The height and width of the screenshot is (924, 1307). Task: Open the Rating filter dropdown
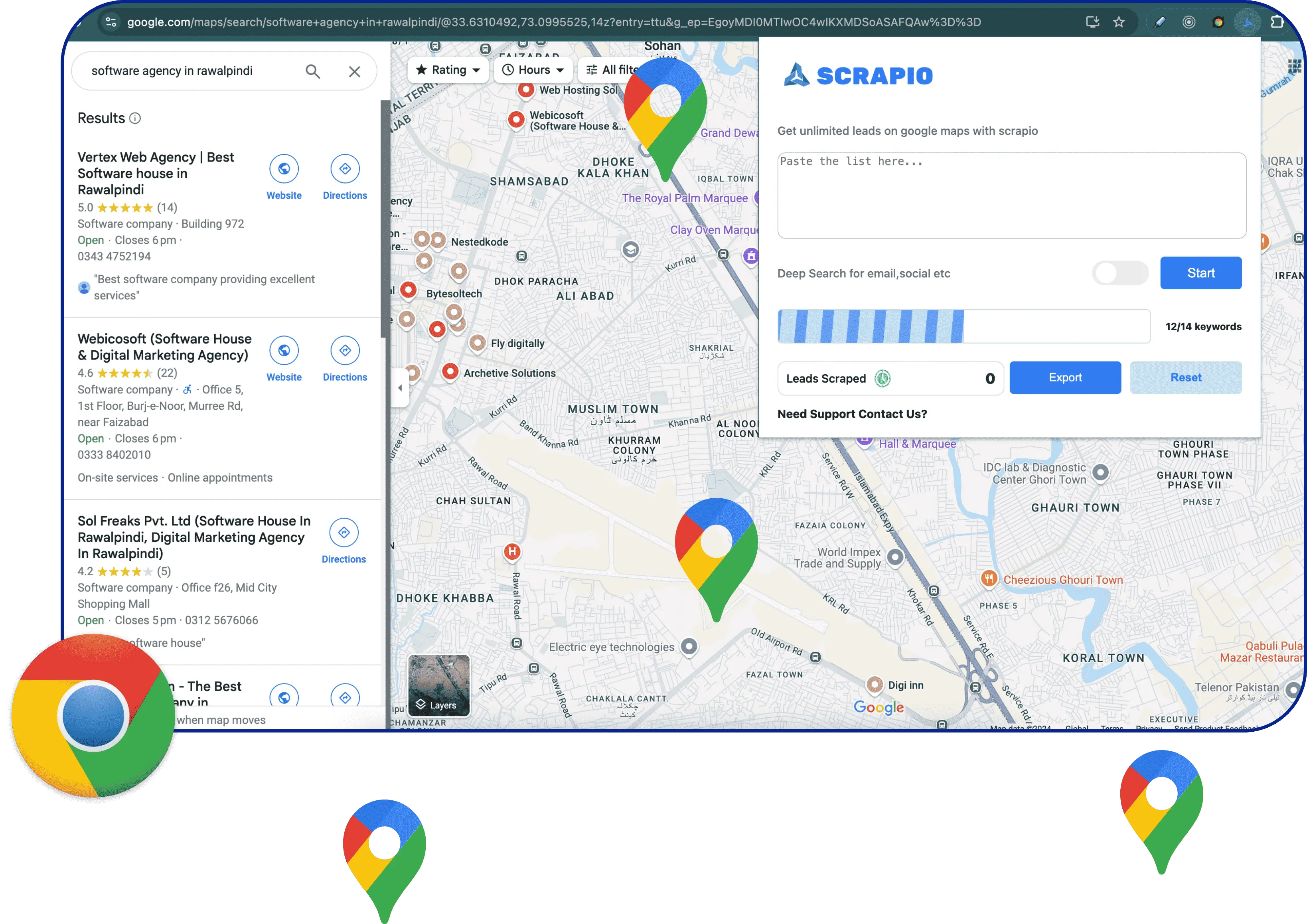click(x=448, y=70)
